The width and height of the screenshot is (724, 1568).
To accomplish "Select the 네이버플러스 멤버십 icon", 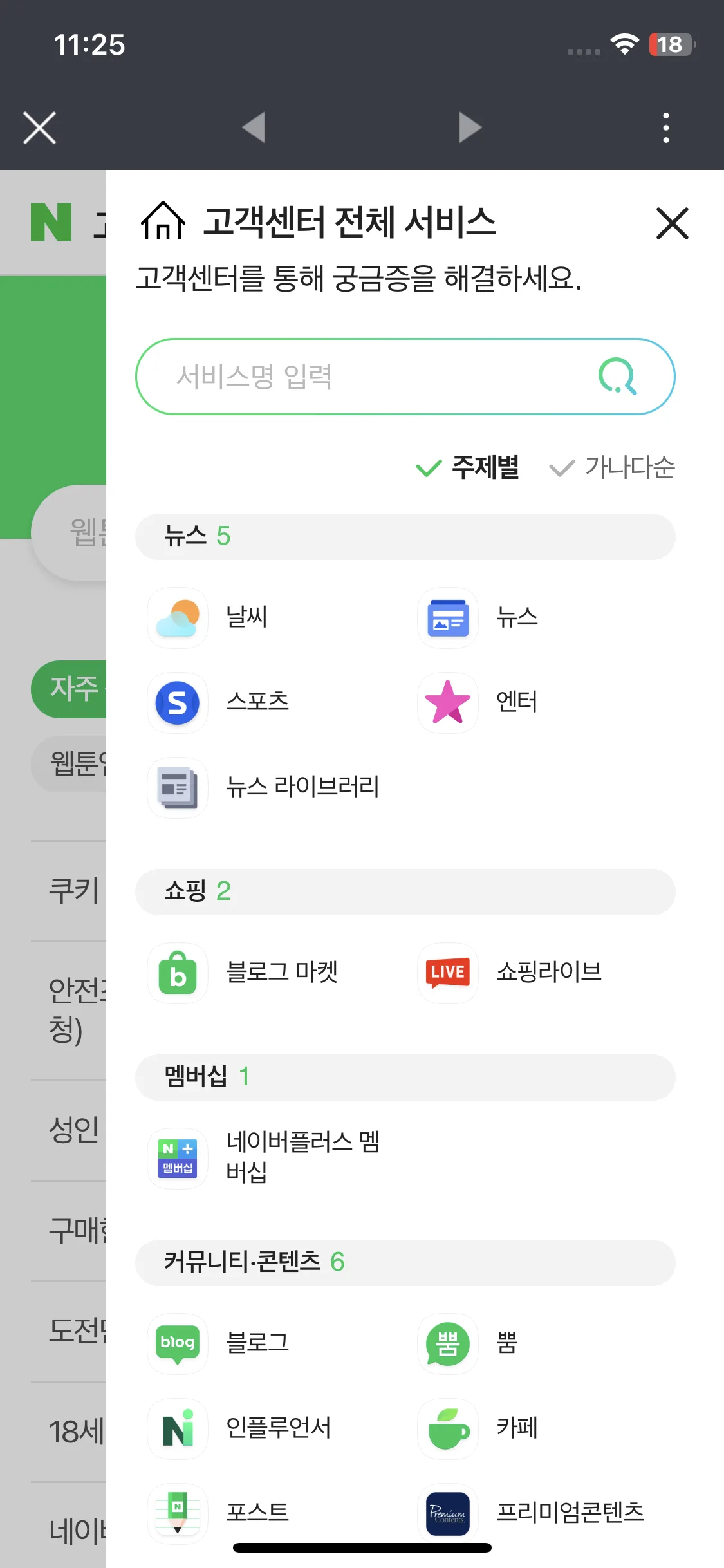I will pyautogui.click(x=178, y=1158).
